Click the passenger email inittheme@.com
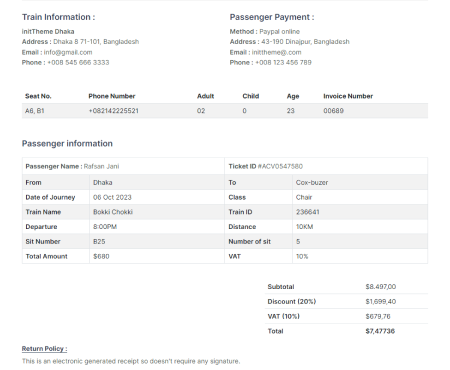Screen dimensions: 450x370 point(276,52)
